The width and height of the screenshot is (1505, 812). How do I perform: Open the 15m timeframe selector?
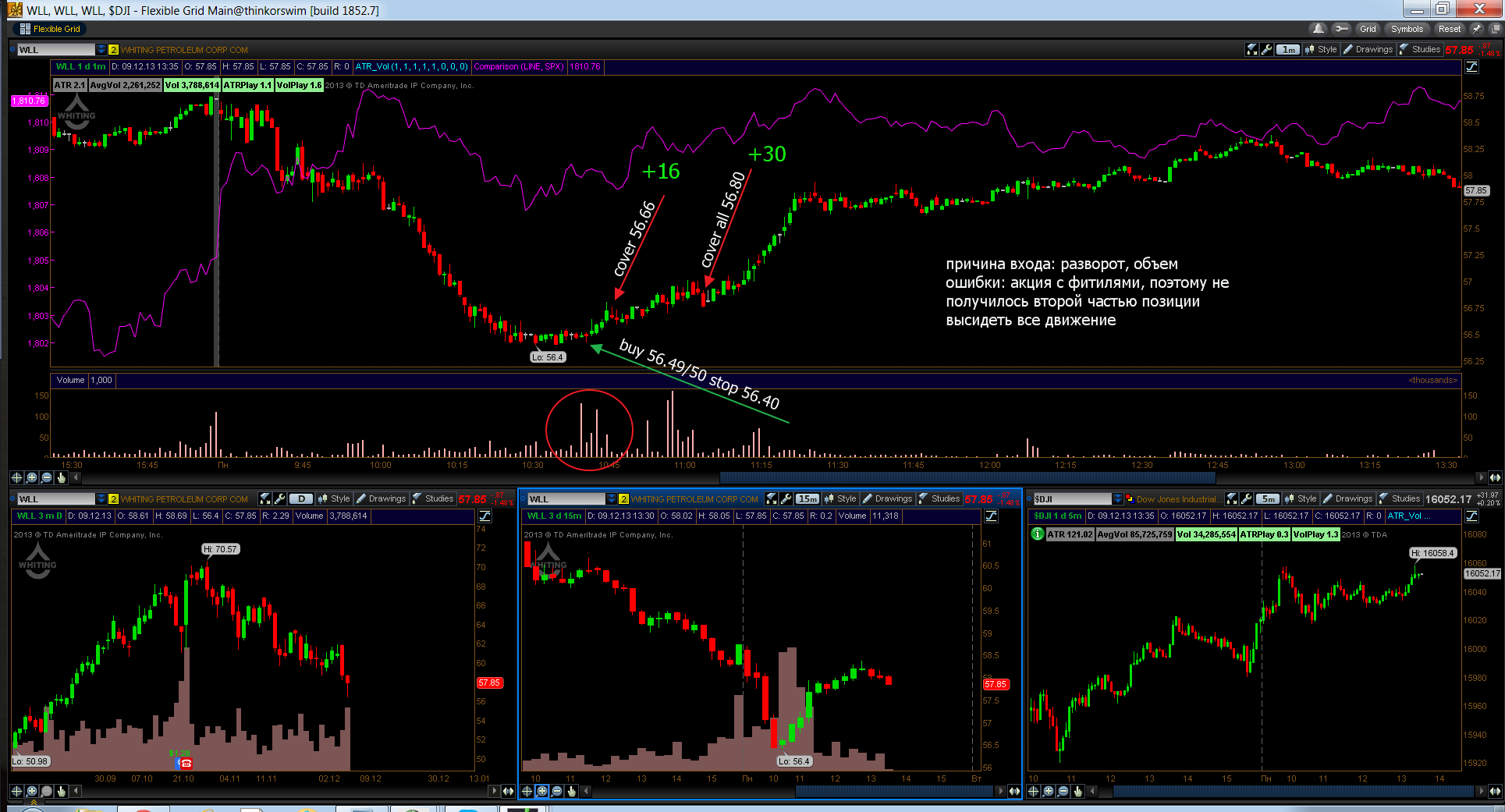pos(808,499)
